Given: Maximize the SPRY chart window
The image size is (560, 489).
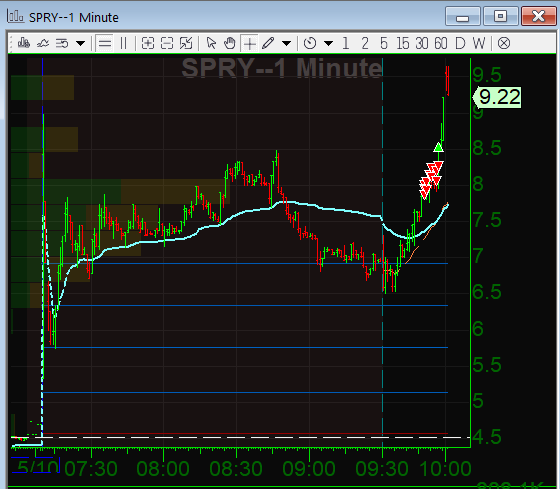Looking at the screenshot, I should click(x=500, y=16).
